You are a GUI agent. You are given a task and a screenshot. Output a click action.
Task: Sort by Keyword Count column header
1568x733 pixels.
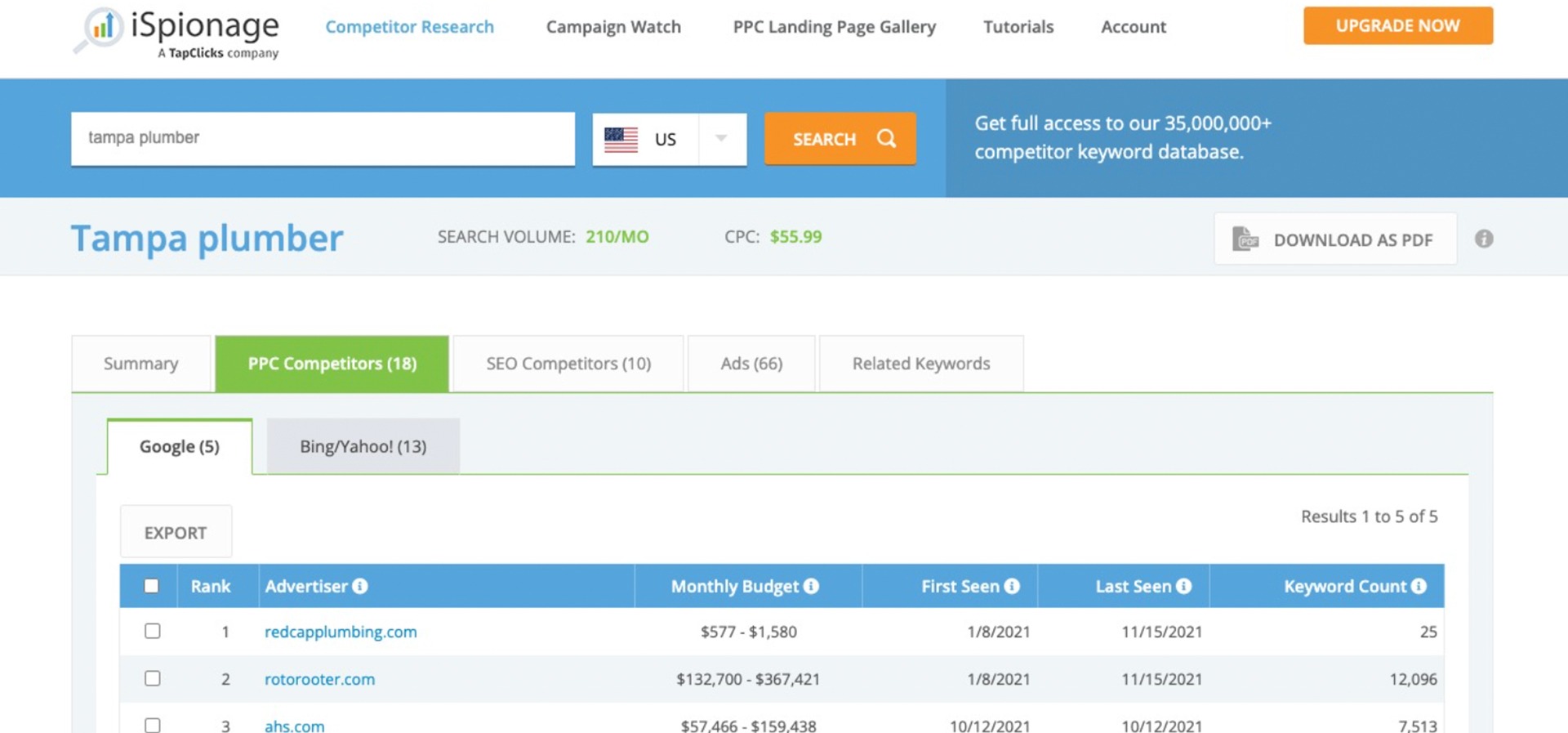pos(1345,586)
